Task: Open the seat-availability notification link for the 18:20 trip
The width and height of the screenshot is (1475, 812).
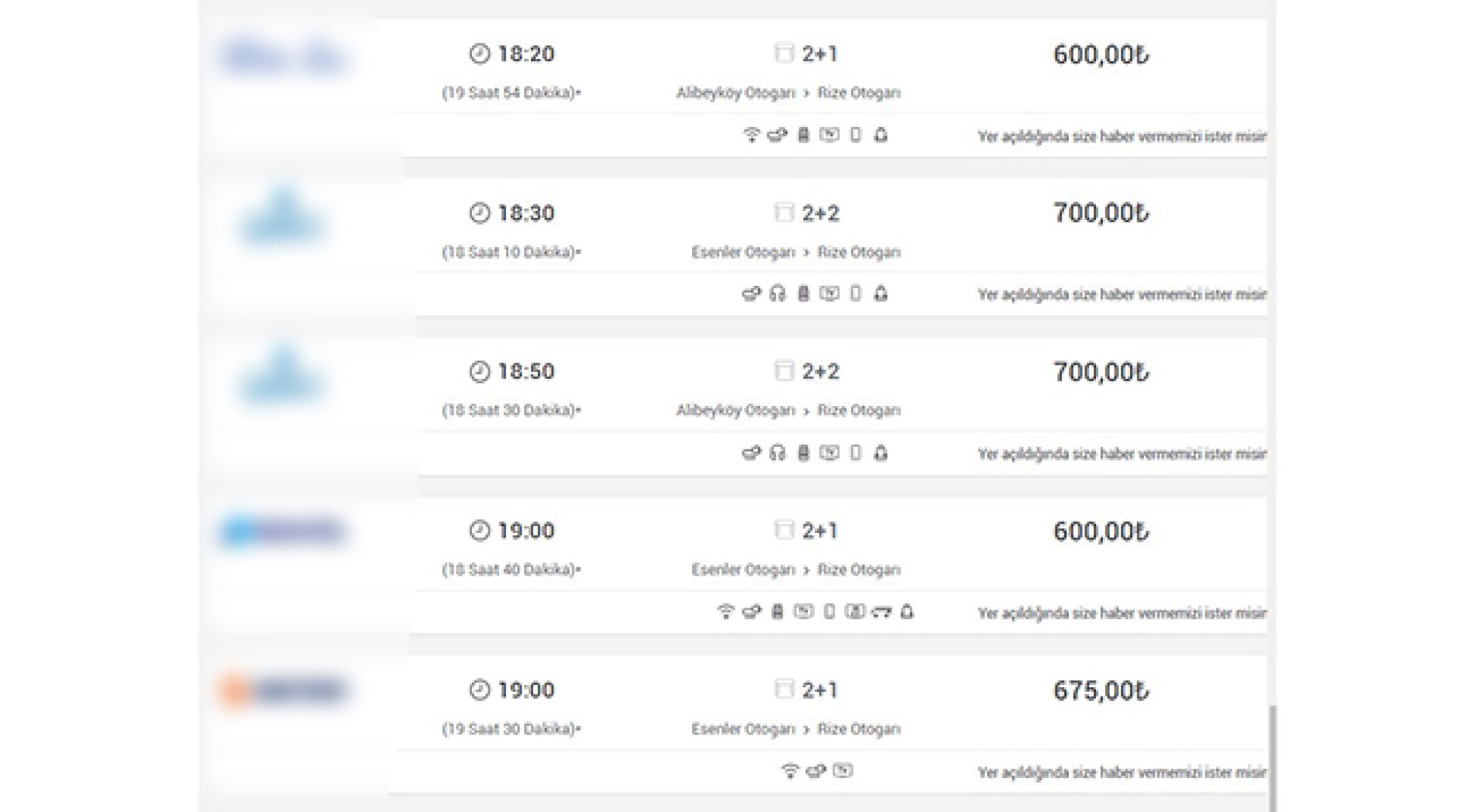Action: [x=1121, y=137]
